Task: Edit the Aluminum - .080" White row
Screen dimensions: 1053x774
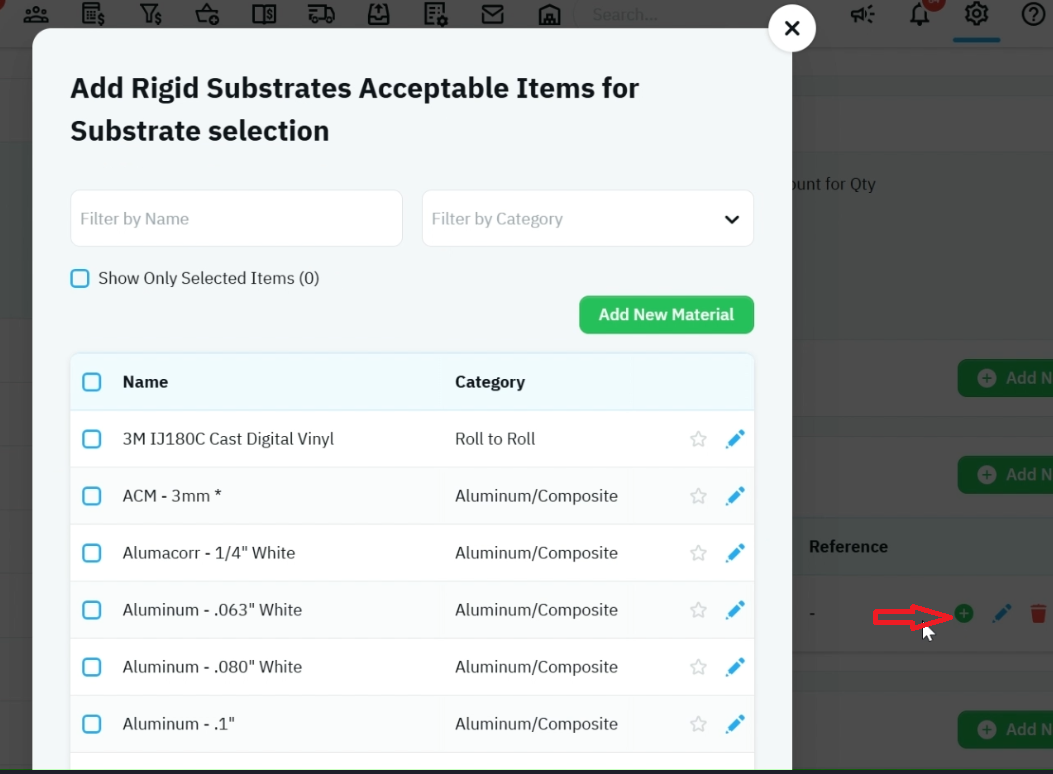Action: pos(735,667)
